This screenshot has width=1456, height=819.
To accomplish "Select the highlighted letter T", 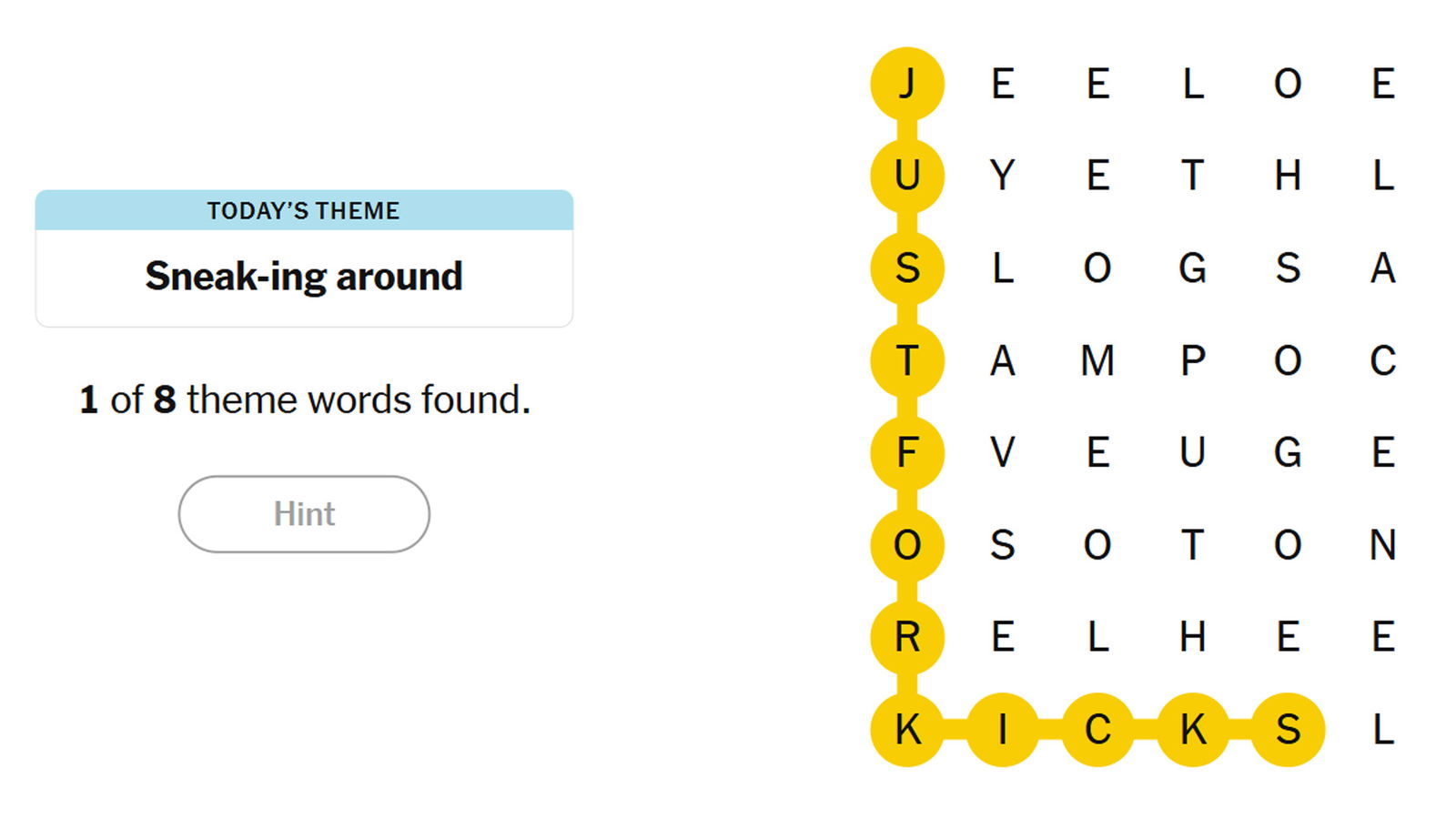I will (x=907, y=361).
